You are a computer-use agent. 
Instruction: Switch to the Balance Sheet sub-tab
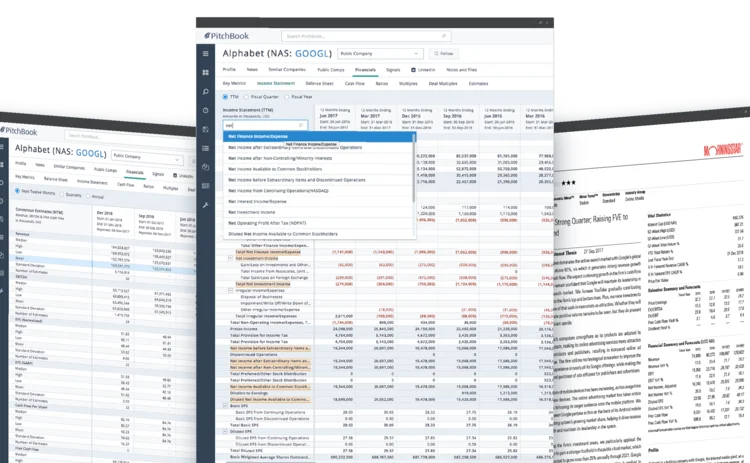tap(319, 83)
